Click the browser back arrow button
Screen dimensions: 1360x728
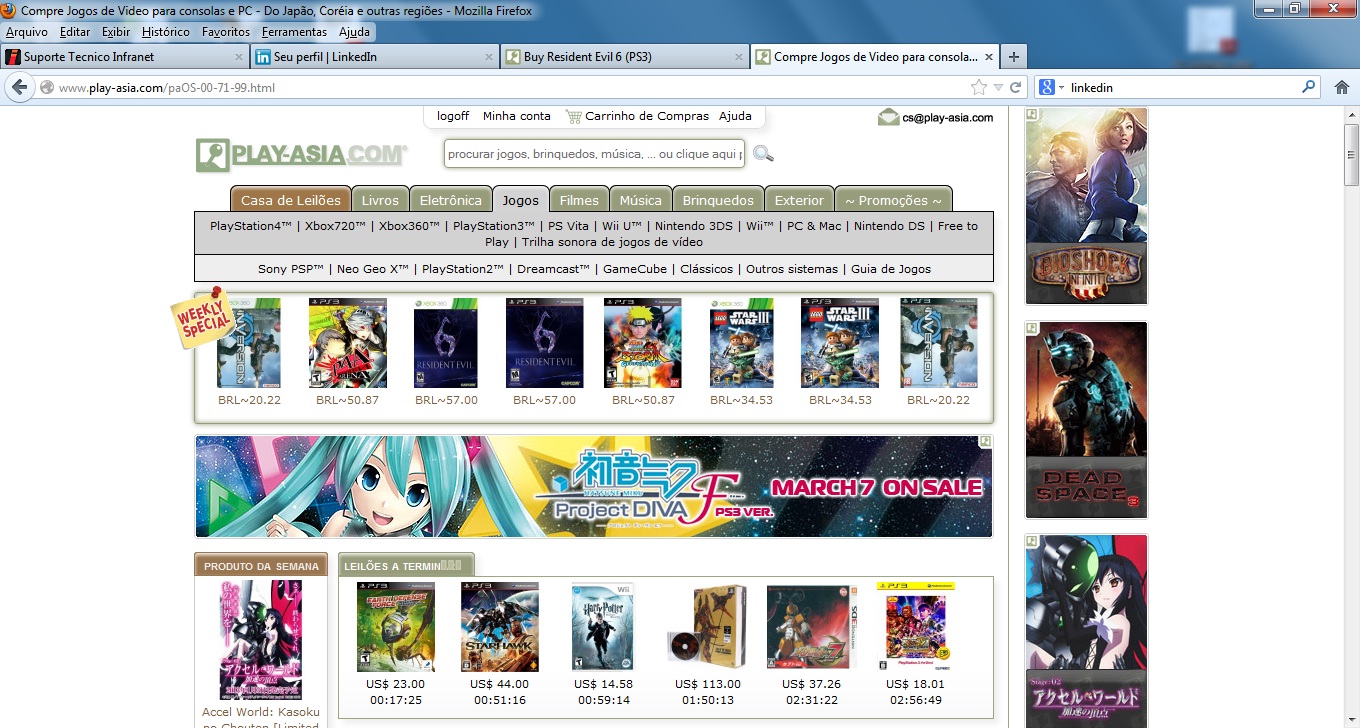tap(19, 88)
